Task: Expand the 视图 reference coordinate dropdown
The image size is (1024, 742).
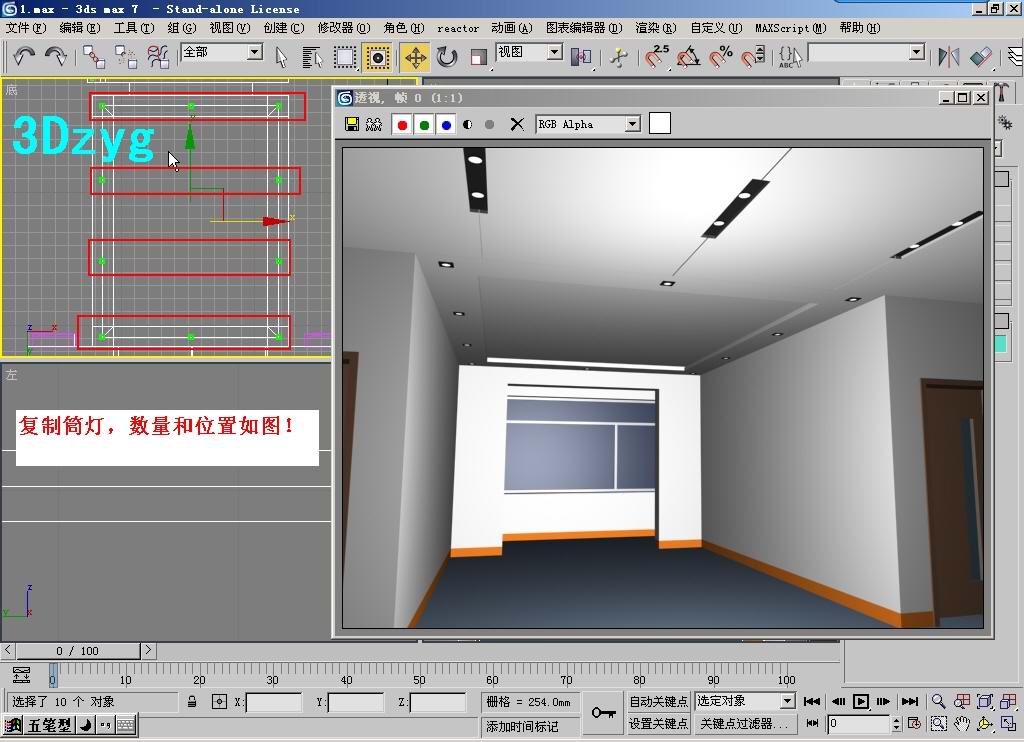Action: 555,52
